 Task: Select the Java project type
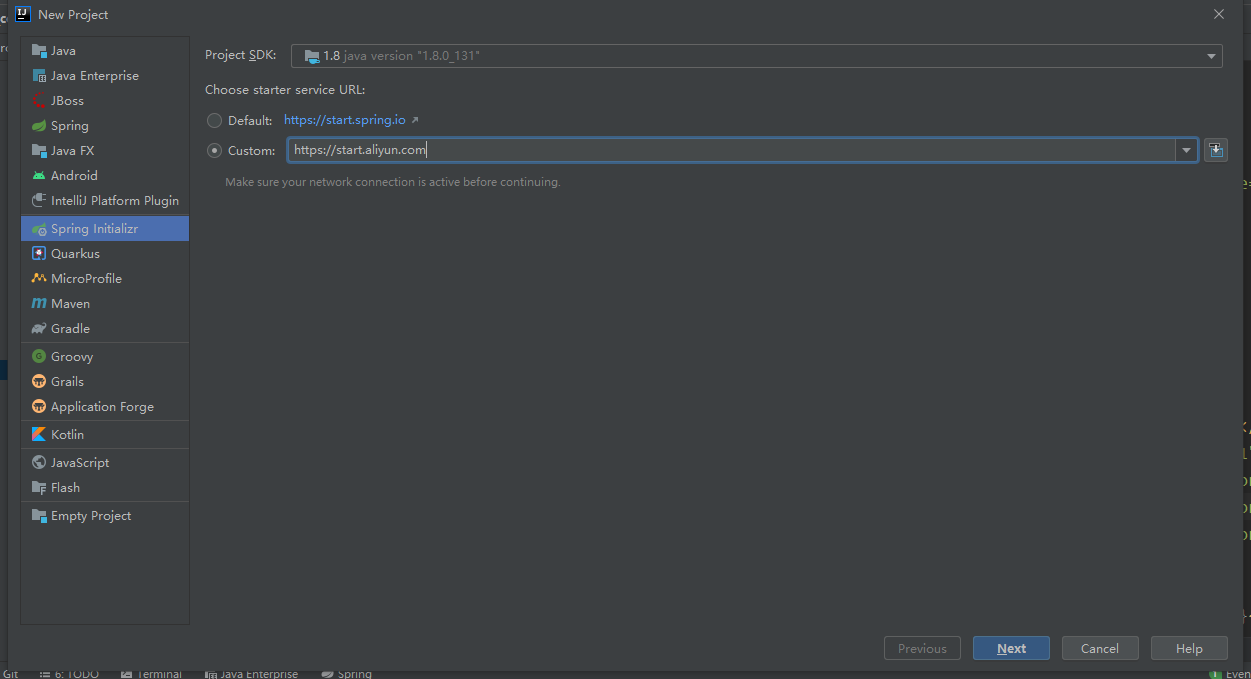(x=105, y=50)
